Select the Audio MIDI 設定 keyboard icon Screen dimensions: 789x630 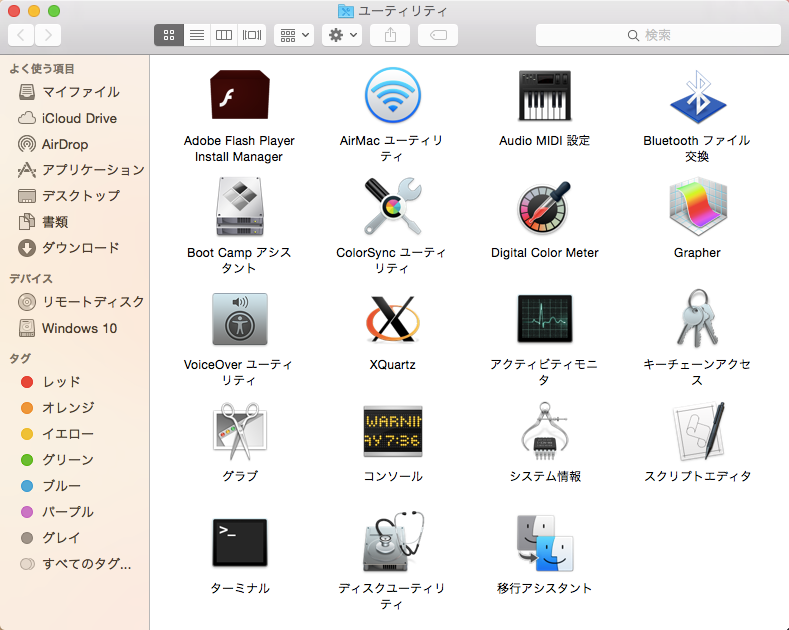tap(544, 95)
